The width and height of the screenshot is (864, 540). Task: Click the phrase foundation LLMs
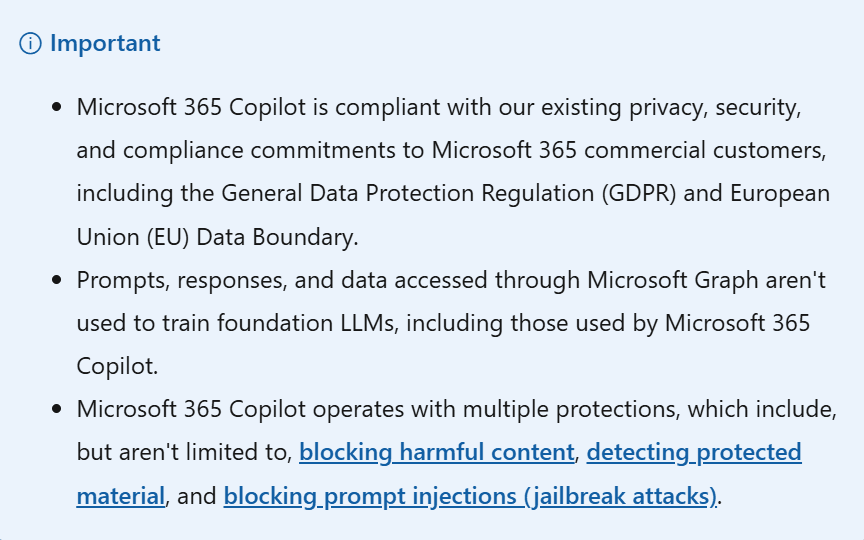pyautogui.click(x=306, y=323)
